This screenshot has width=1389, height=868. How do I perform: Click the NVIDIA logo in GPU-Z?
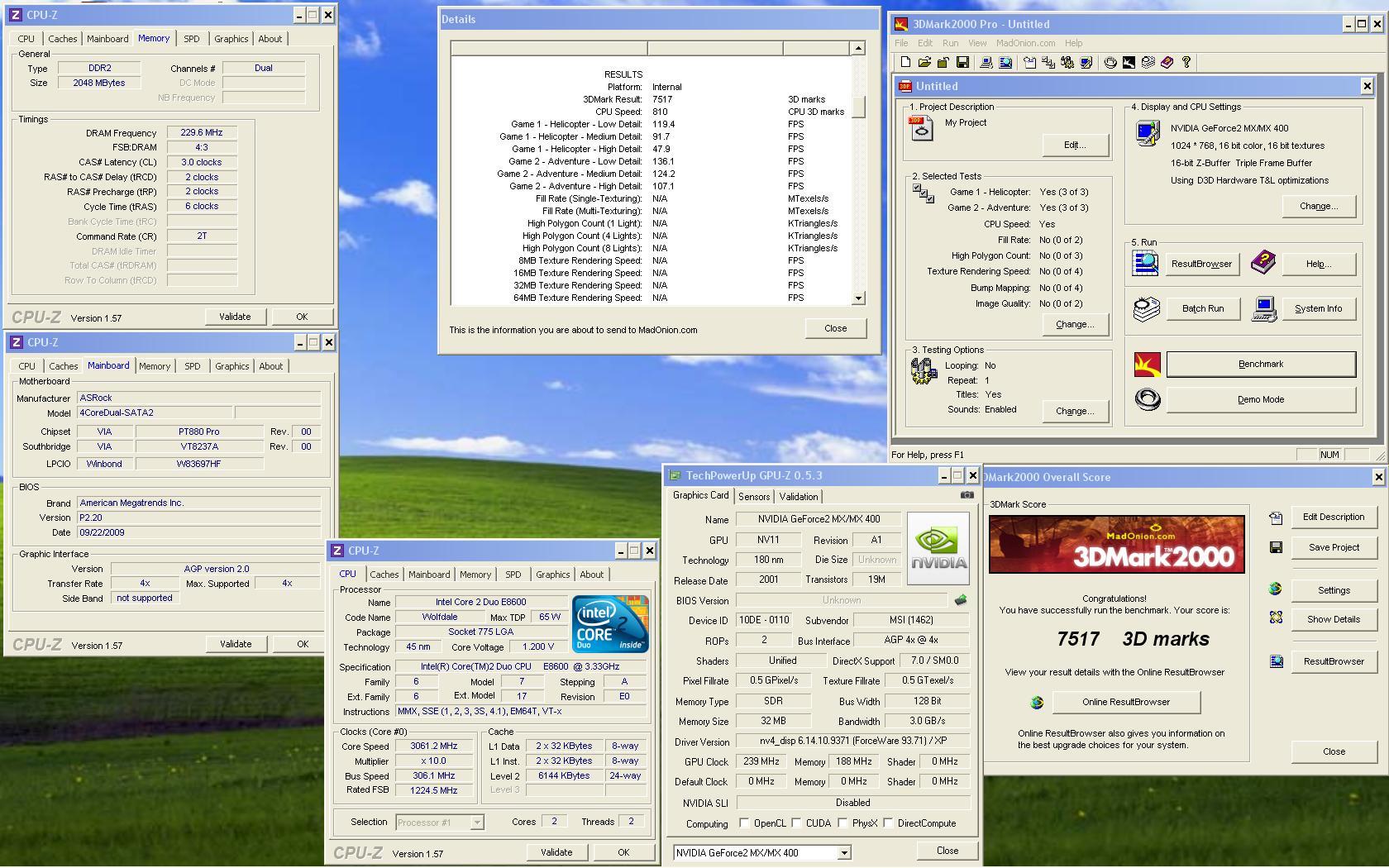coord(938,548)
